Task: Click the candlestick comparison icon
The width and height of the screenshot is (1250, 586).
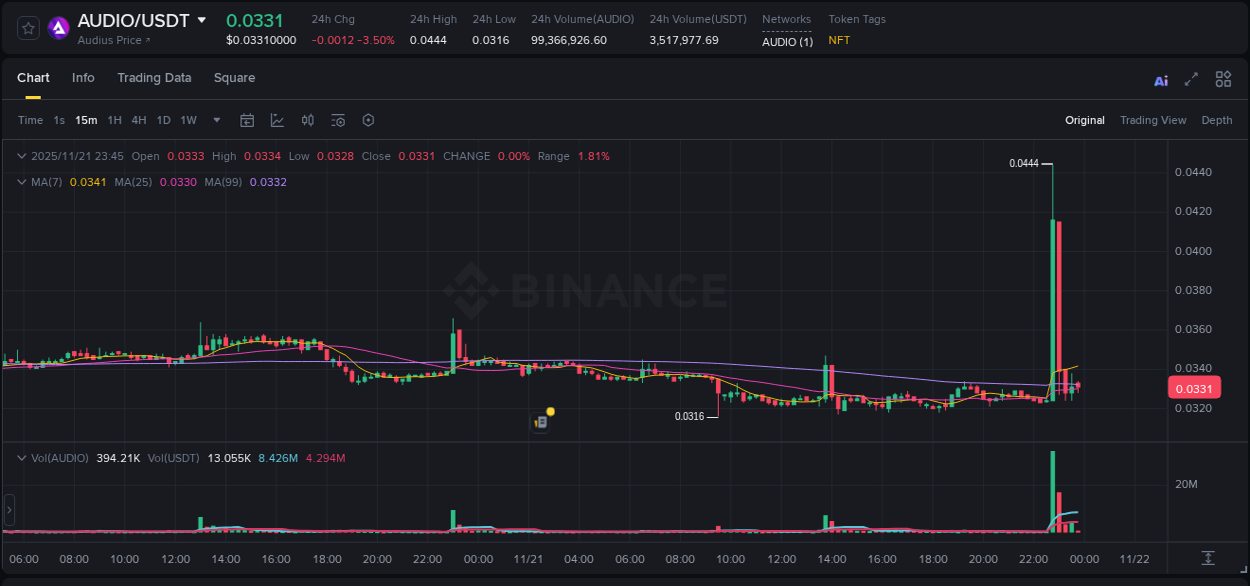Action: click(x=307, y=120)
